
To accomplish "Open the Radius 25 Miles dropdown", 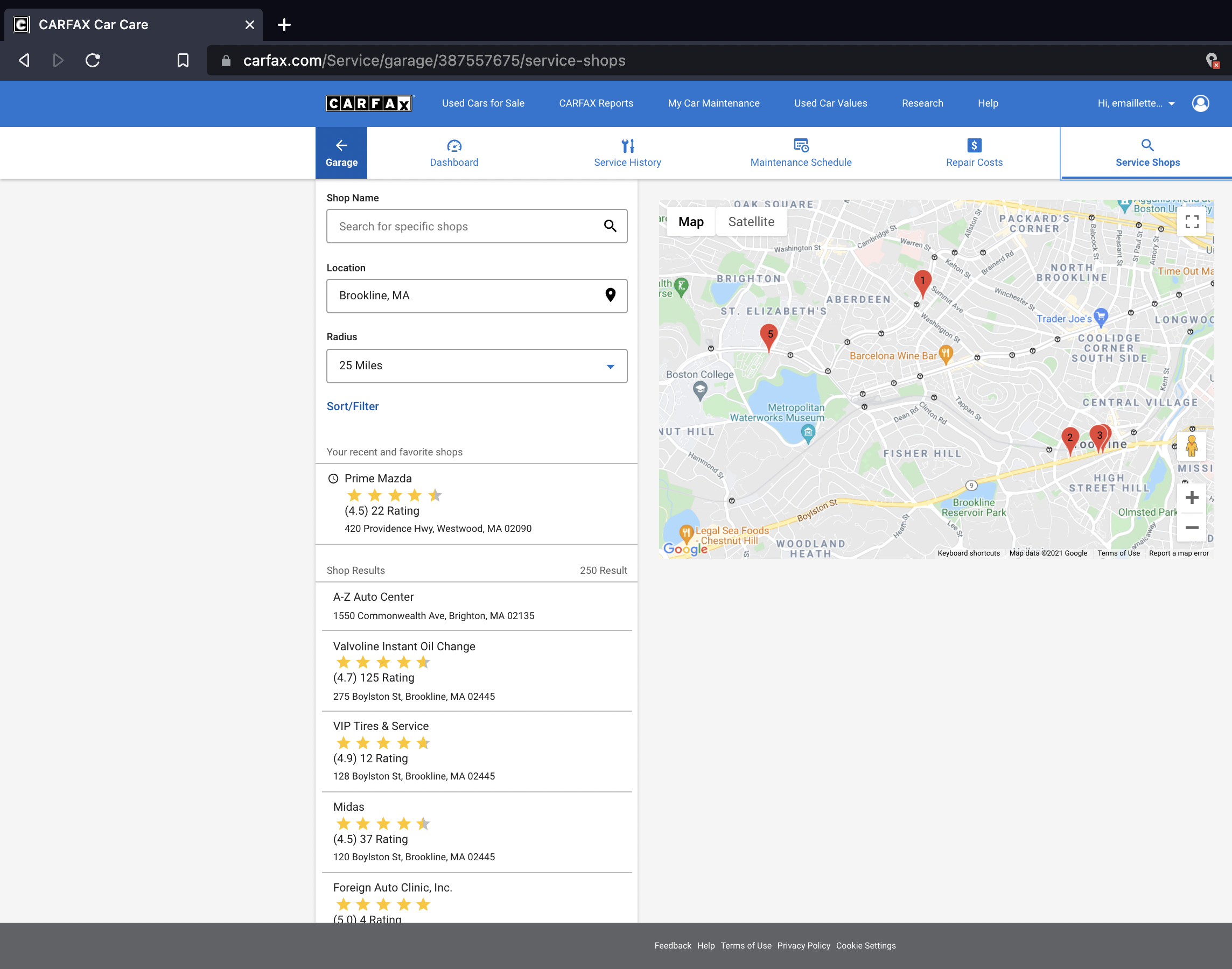I will click(477, 366).
